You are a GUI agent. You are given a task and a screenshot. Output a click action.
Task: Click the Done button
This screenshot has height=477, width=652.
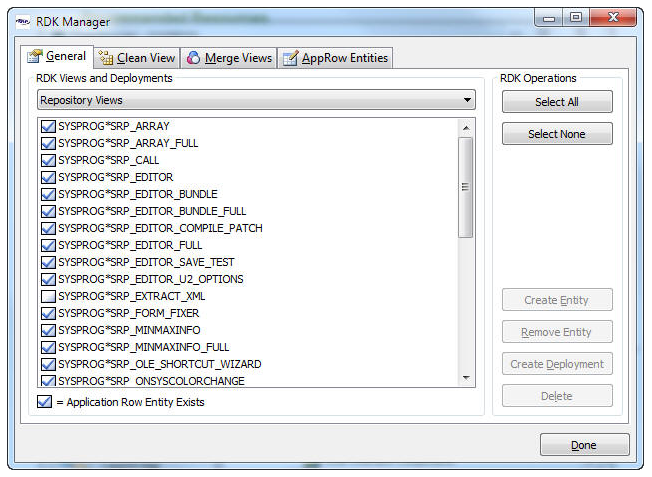pyautogui.click(x=584, y=445)
